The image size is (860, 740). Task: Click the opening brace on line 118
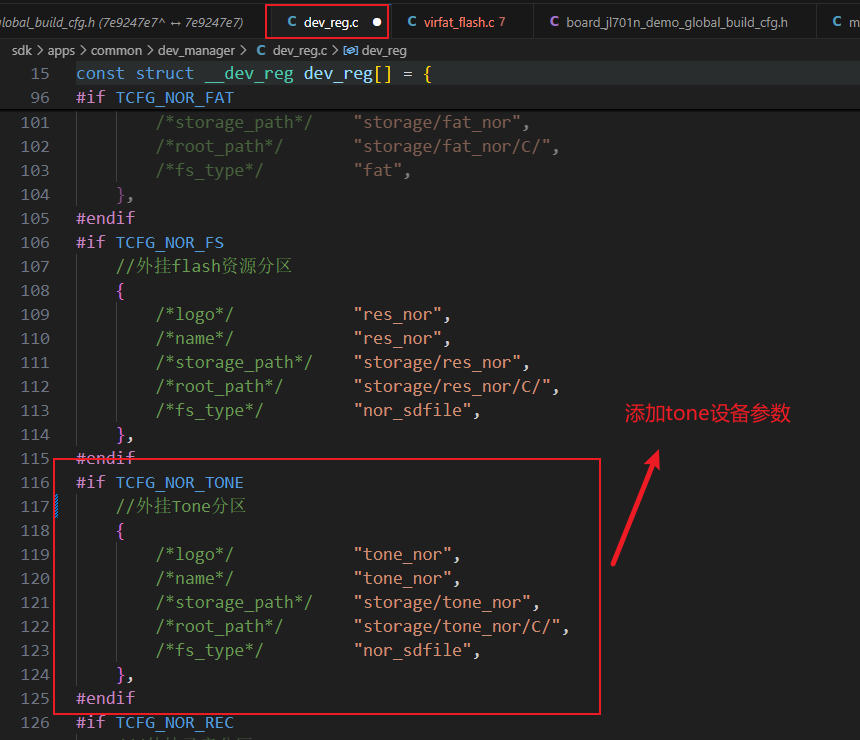coord(121,530)
